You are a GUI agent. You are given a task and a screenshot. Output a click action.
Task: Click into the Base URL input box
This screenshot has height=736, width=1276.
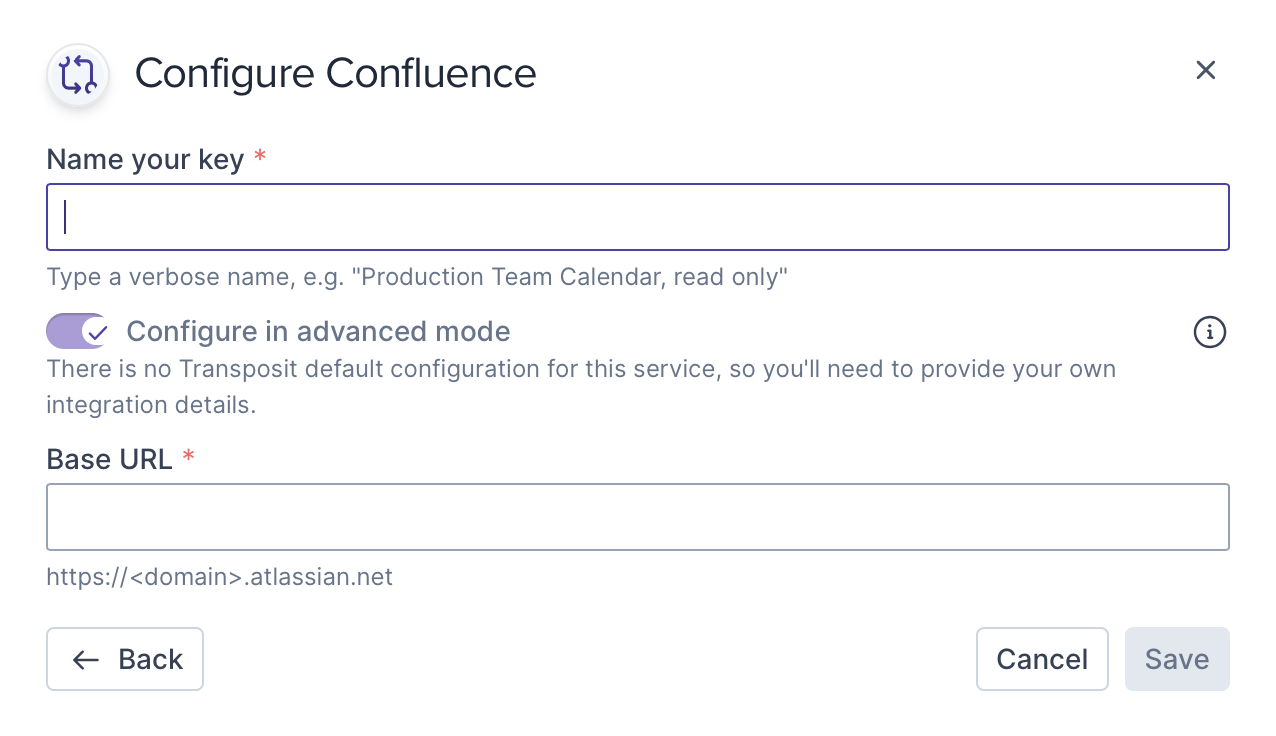(x=637, y=517)
